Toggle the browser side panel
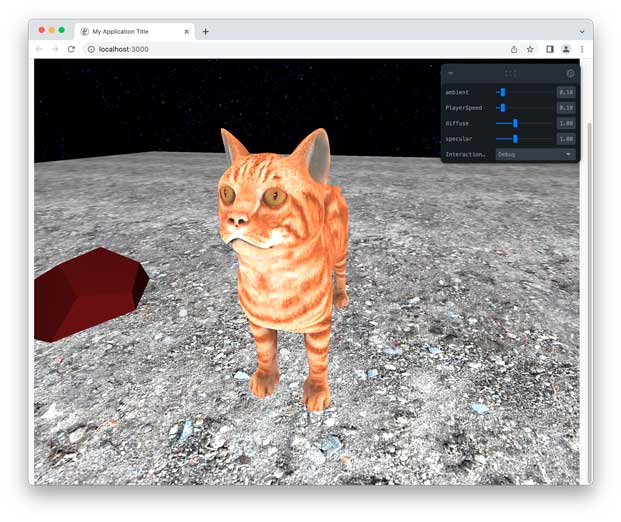The width and height of the screenshot is (621, 522). click(x=550, y=49)
